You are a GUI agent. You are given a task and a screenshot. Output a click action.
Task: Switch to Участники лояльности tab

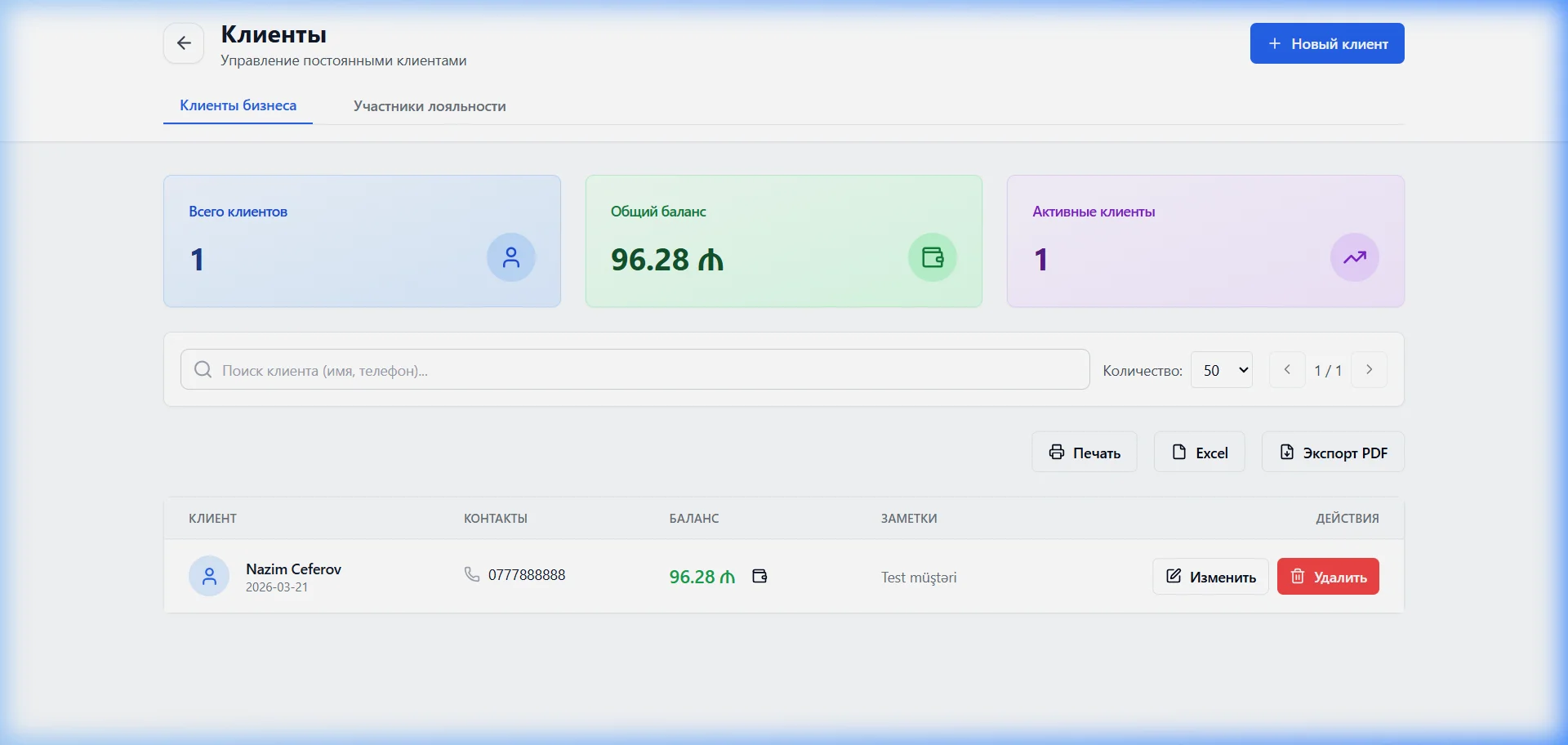coord(430,106)
